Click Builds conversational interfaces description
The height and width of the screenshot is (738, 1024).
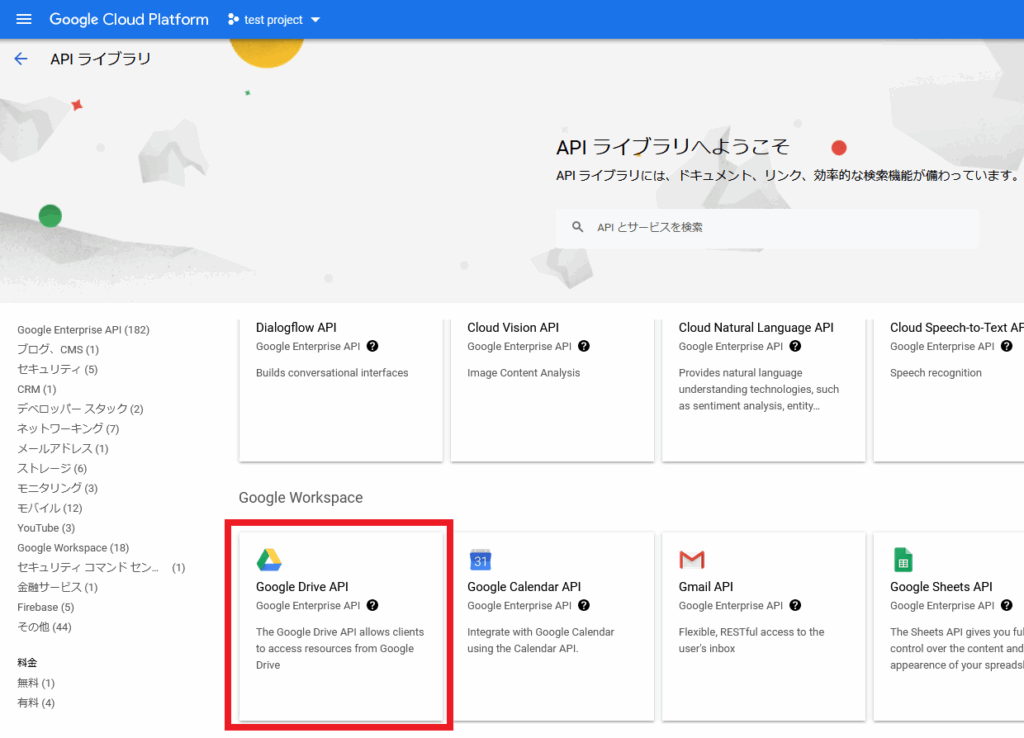pos(332,373)
